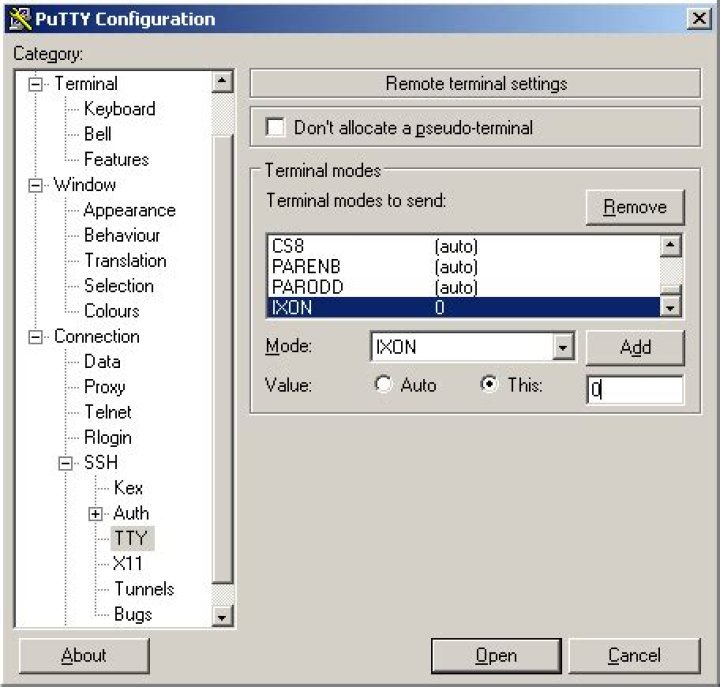Open the Bell category
The height and width of the screenshot is (687, 720).
pyautogui.click(x=97, y=134)
